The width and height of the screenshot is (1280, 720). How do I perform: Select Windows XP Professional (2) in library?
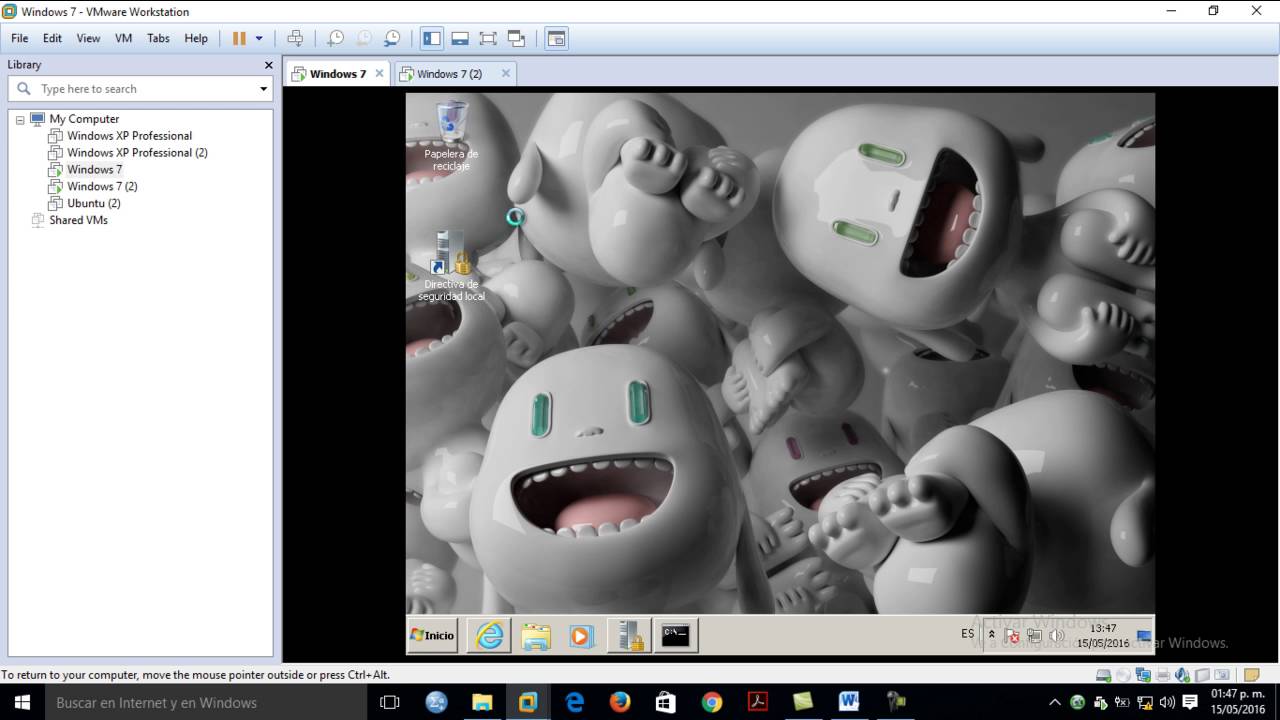(x=137, y=153)
